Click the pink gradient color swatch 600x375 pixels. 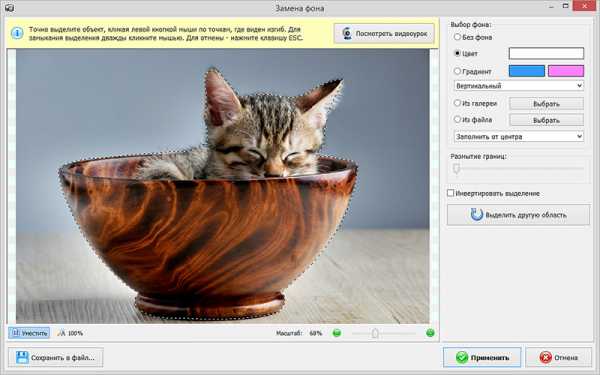click(566, 71)
